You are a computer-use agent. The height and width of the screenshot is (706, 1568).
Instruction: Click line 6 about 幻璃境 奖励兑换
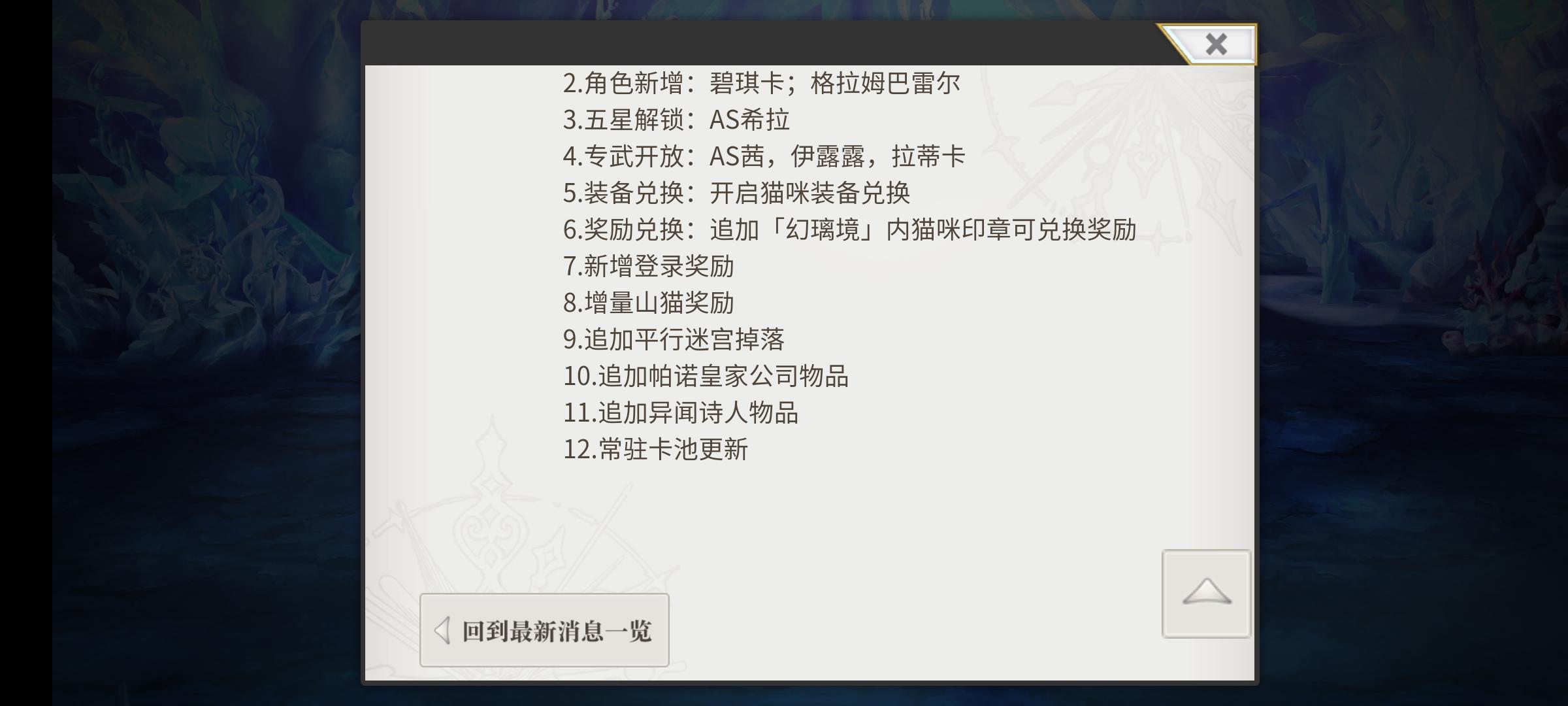pyautogui.click(x=850, y=229)
